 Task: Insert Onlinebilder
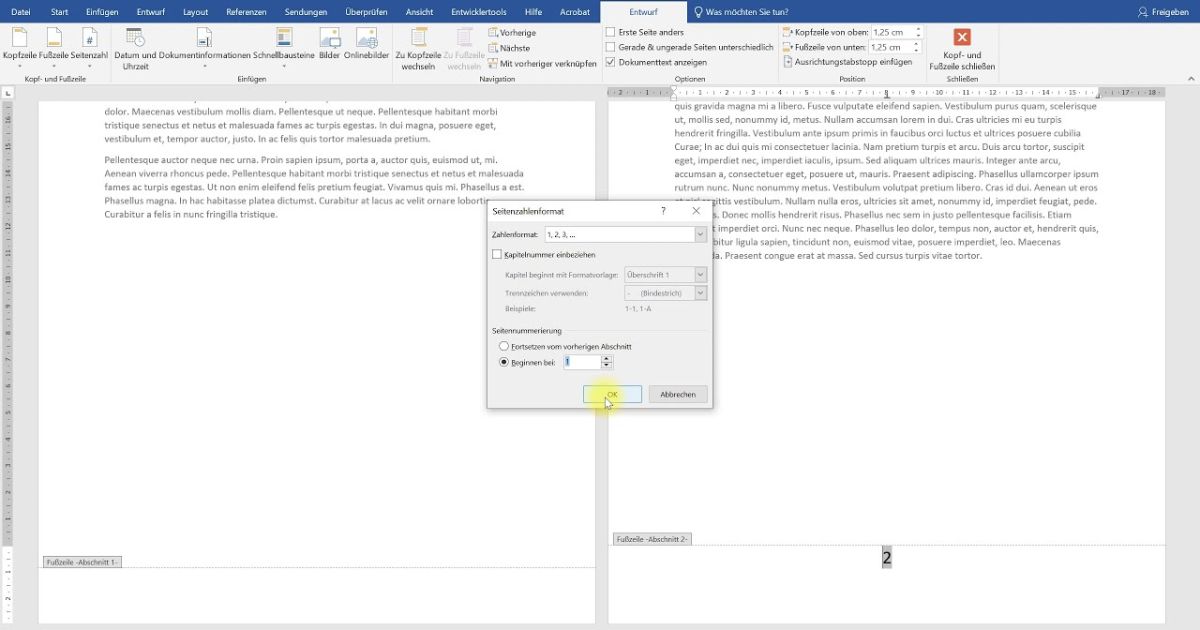366,44
